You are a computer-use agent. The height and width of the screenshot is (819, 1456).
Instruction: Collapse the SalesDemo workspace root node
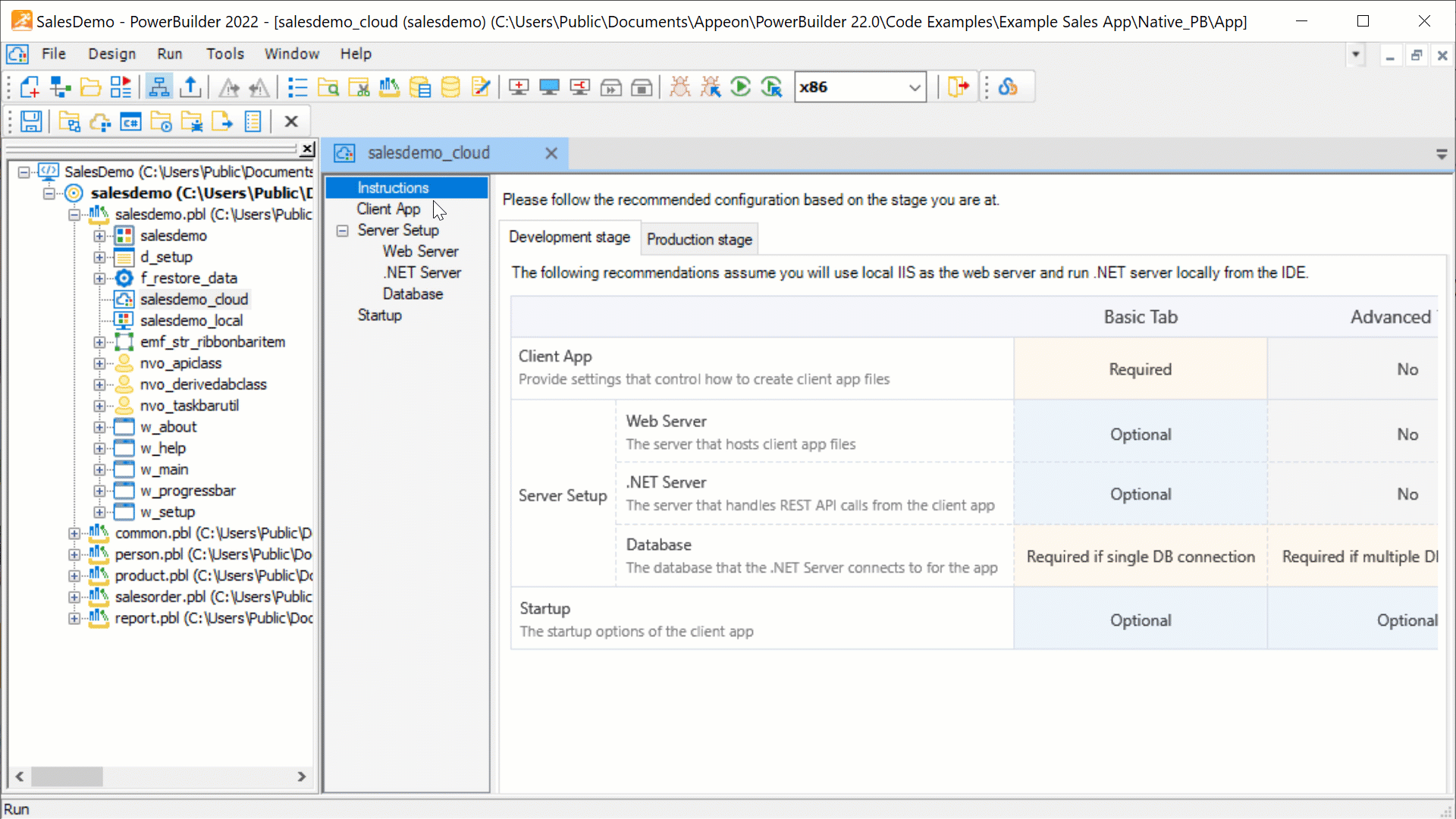(24, 172)
